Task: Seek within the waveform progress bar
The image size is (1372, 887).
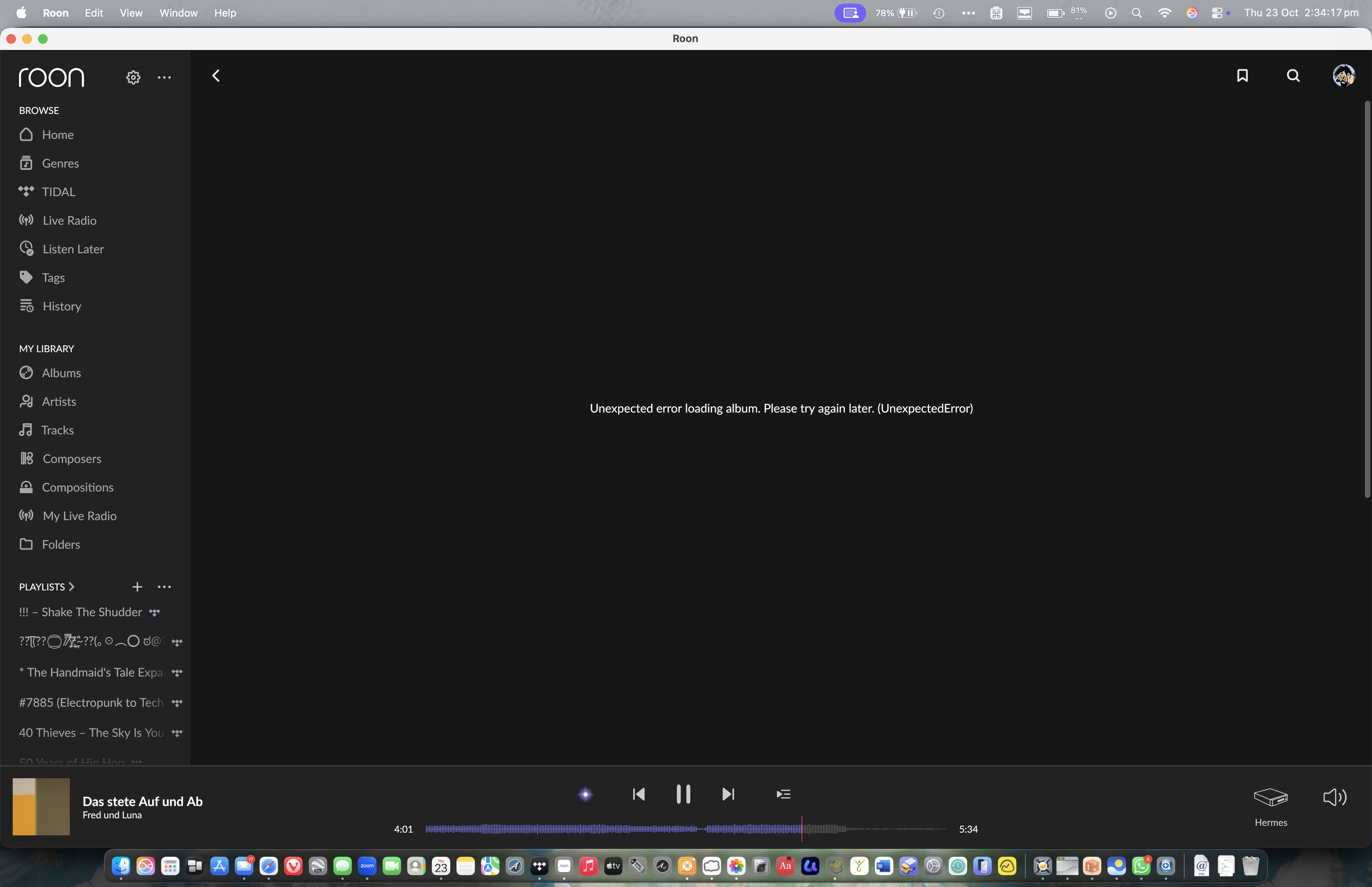Action: [x=685, y=829]
